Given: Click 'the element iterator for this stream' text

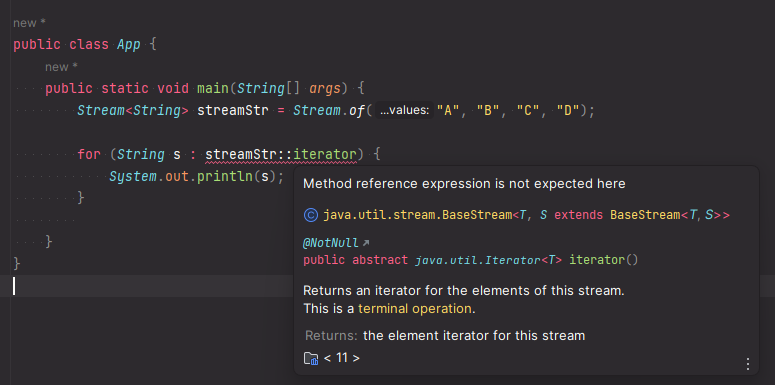Looking at the screenshot, I should tap(474, 336).
